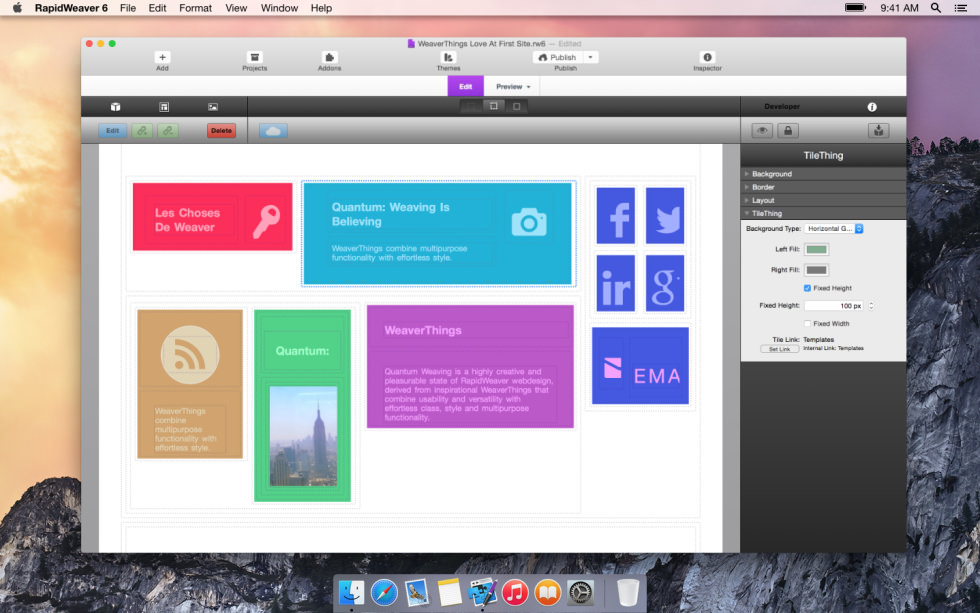Expand the Background section

click(x=823, y=174)
